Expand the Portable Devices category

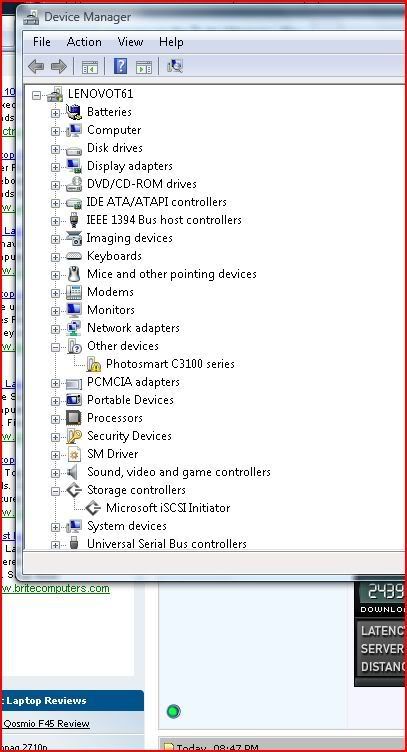tap(56, 401)
